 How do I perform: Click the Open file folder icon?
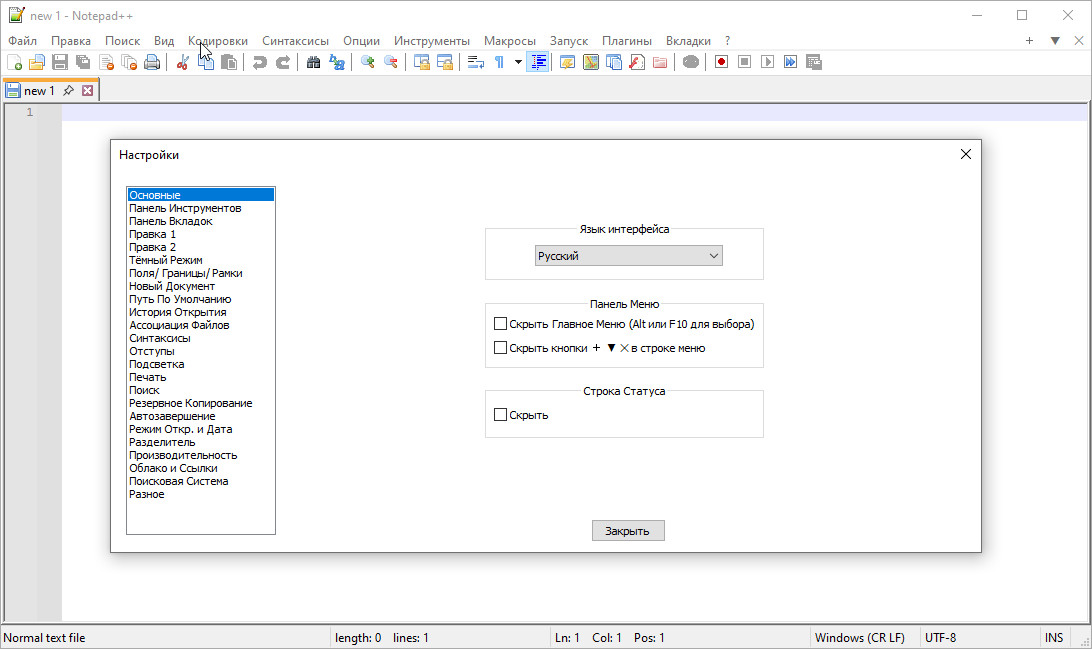(37, 62)
